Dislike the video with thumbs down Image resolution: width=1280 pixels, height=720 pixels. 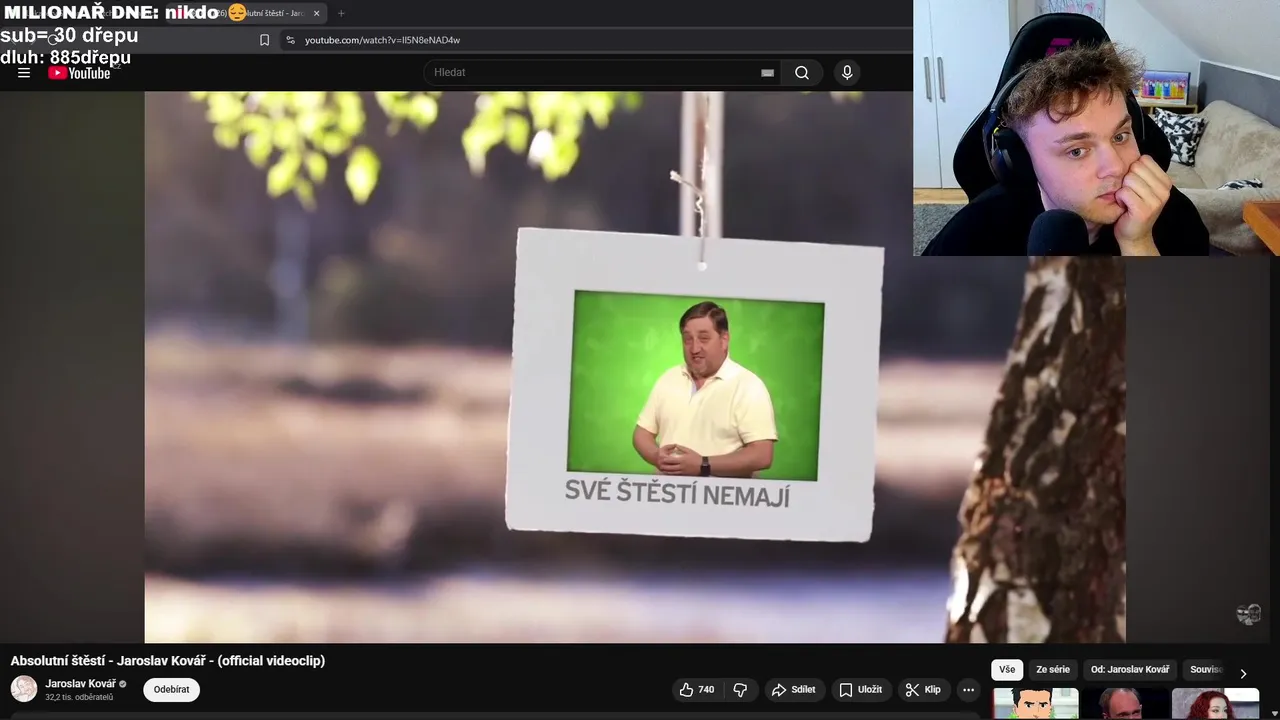point(740,689)
